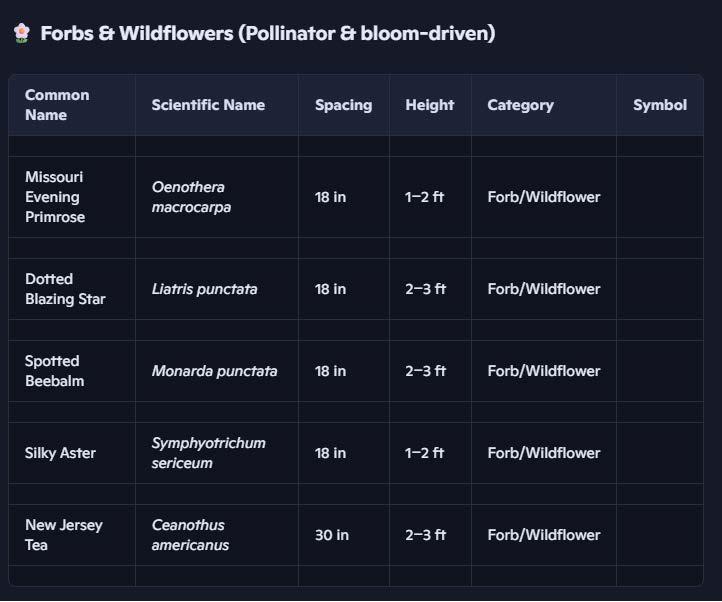722x602 pixels.
Task: Click the Spacing column header
Action: pyautogui.click(x=344, y=105)
